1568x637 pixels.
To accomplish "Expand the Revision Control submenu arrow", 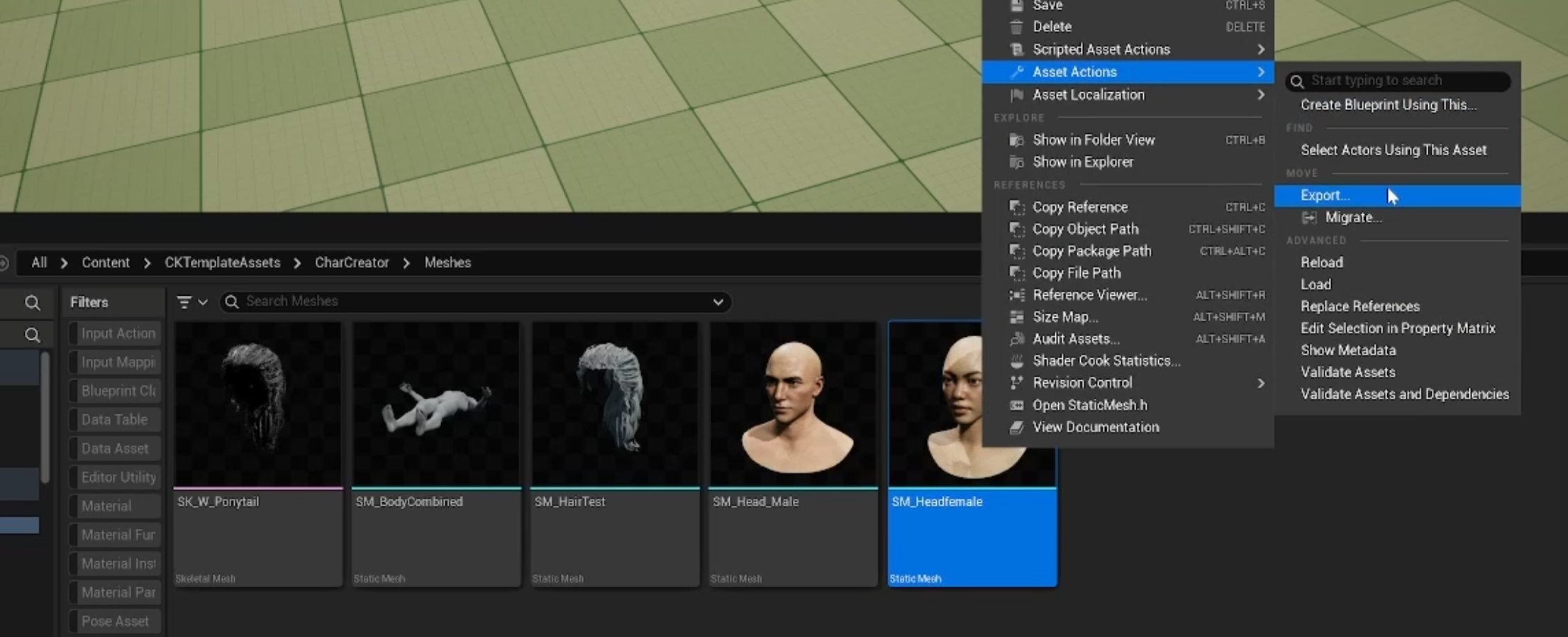I will 1260,383.
